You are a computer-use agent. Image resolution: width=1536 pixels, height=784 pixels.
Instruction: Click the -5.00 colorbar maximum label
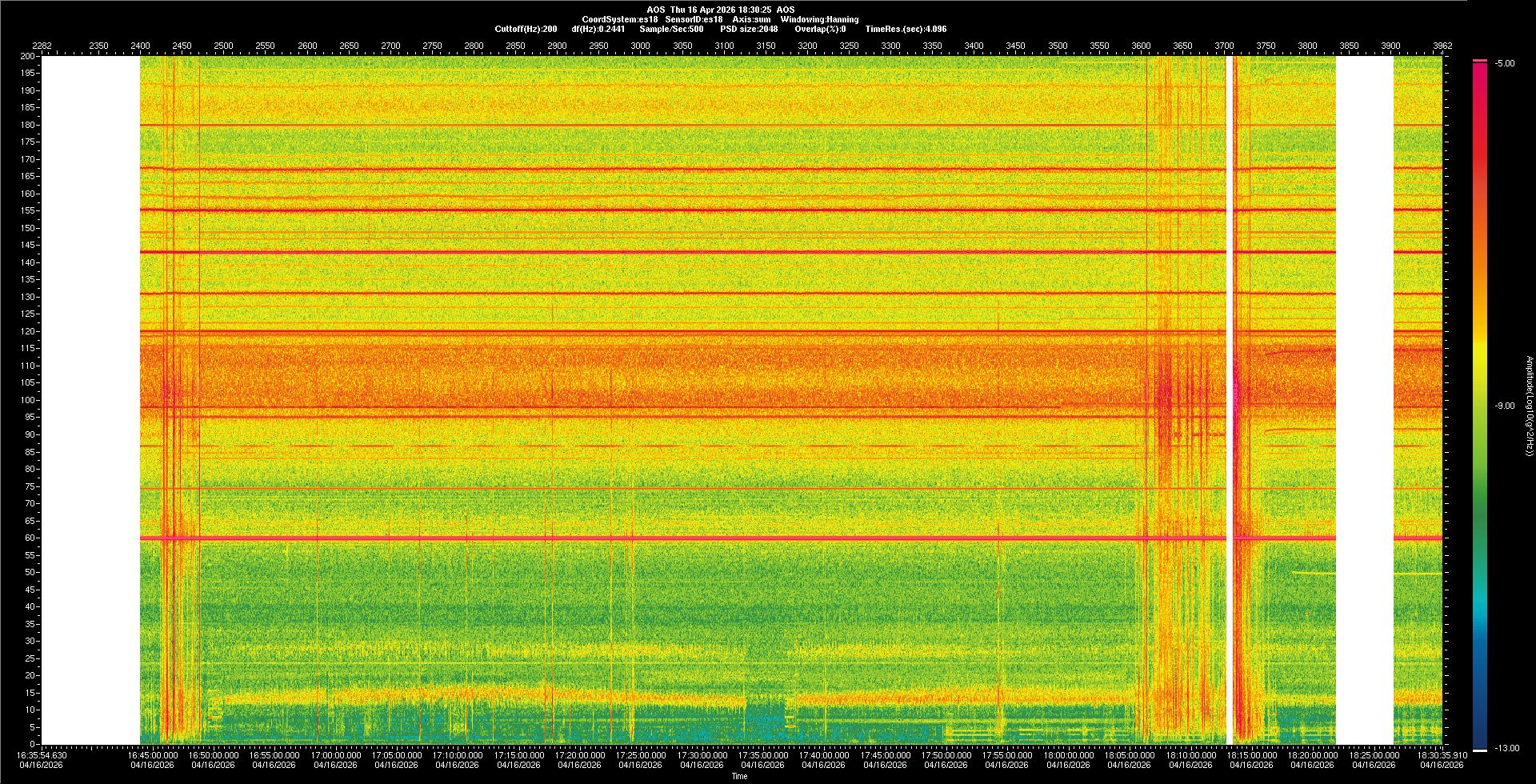(1505, 64)
